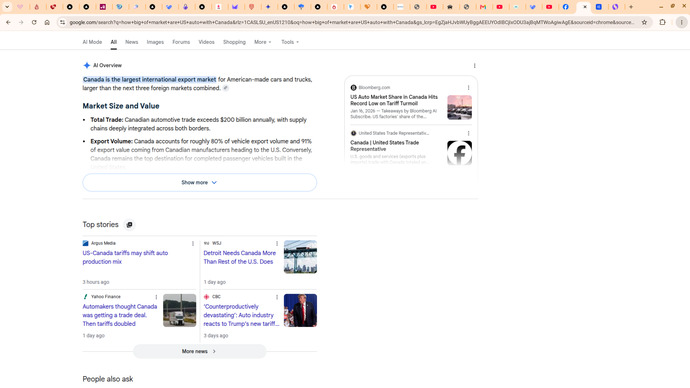Image resolution: width=690 pixels, height=388 pixels.
Task: Switch to the pink heart first tab
Action: (20, 7)
